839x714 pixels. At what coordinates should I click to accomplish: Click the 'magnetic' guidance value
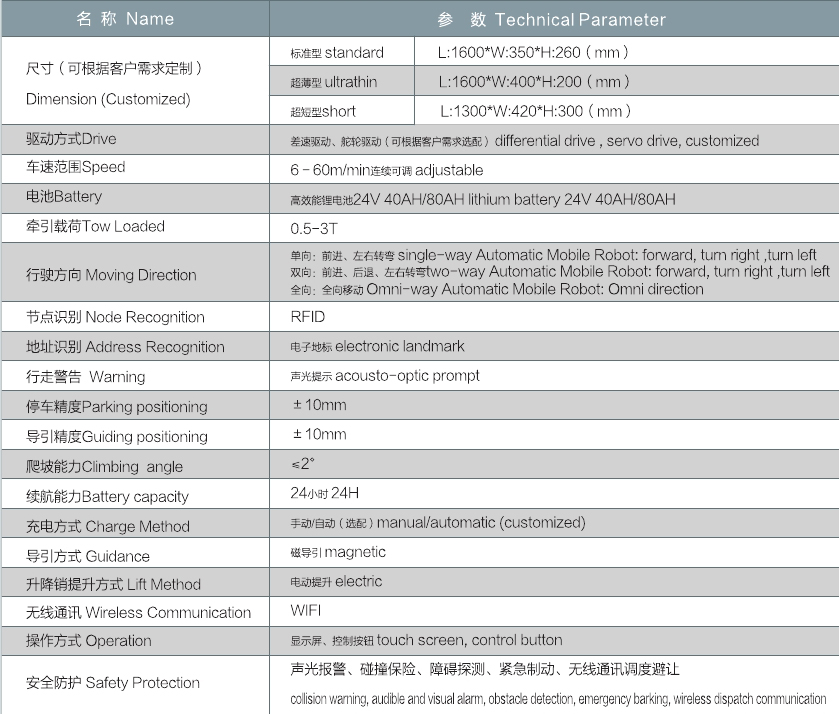click(338, 552)
